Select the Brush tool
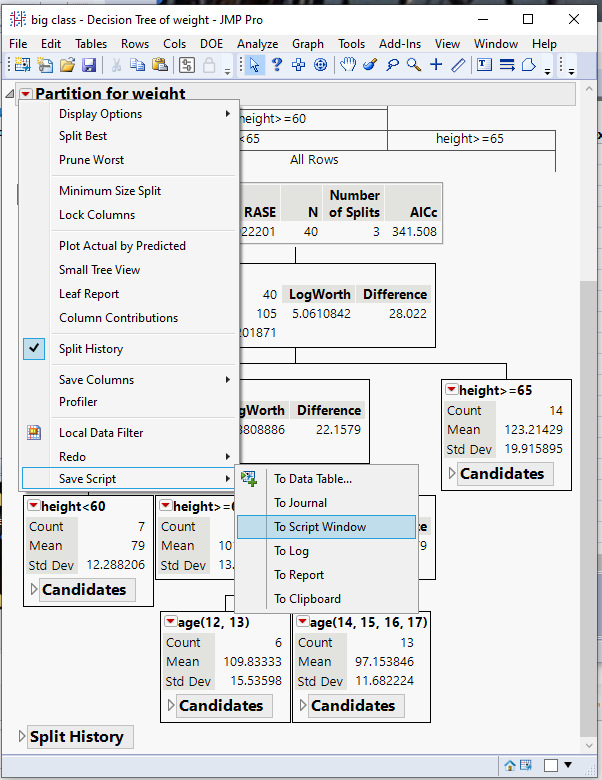This screenshot has width=602, height=780. click(370, 65)
